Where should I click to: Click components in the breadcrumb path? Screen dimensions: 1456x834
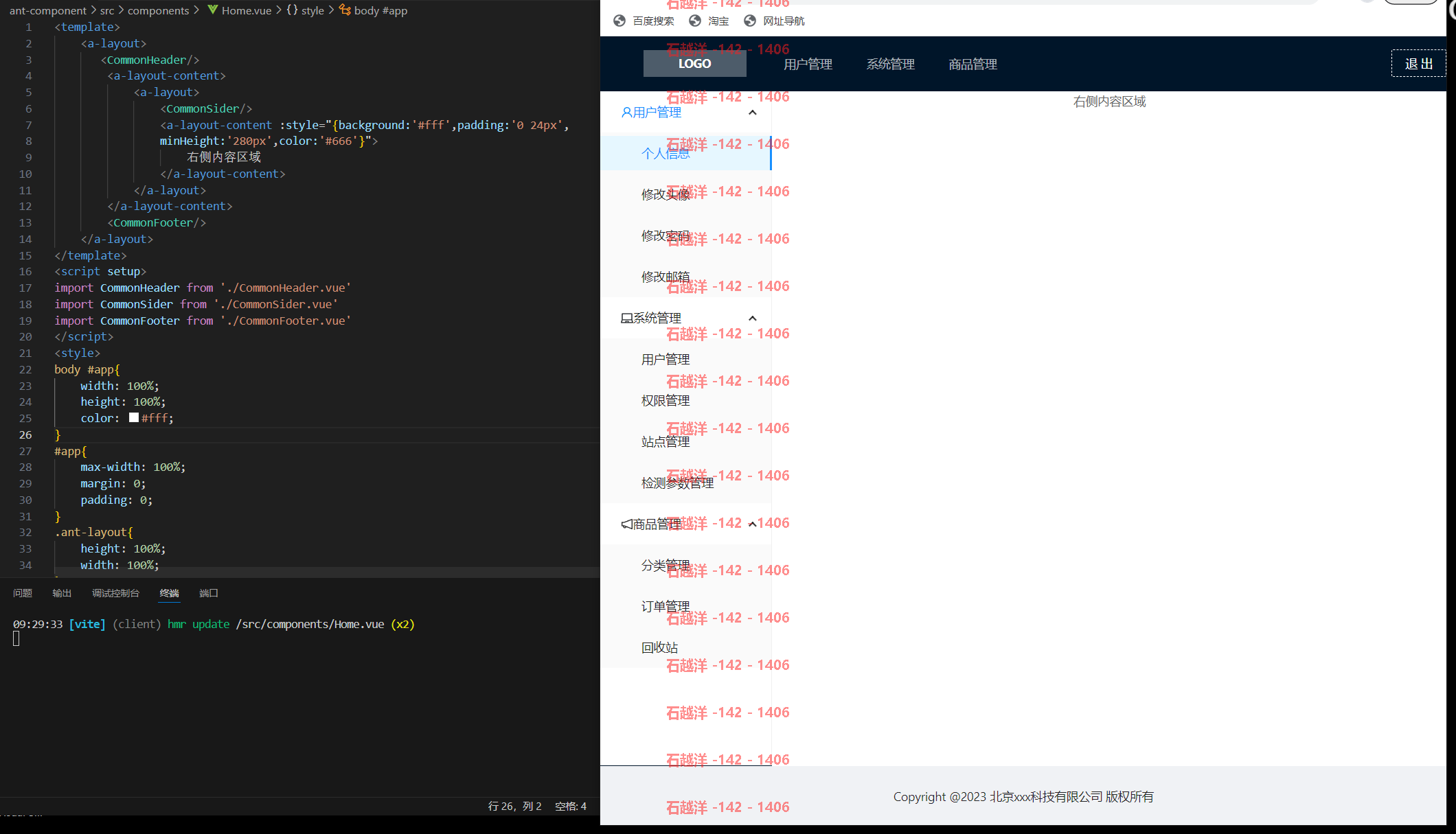tap(158, 10)
